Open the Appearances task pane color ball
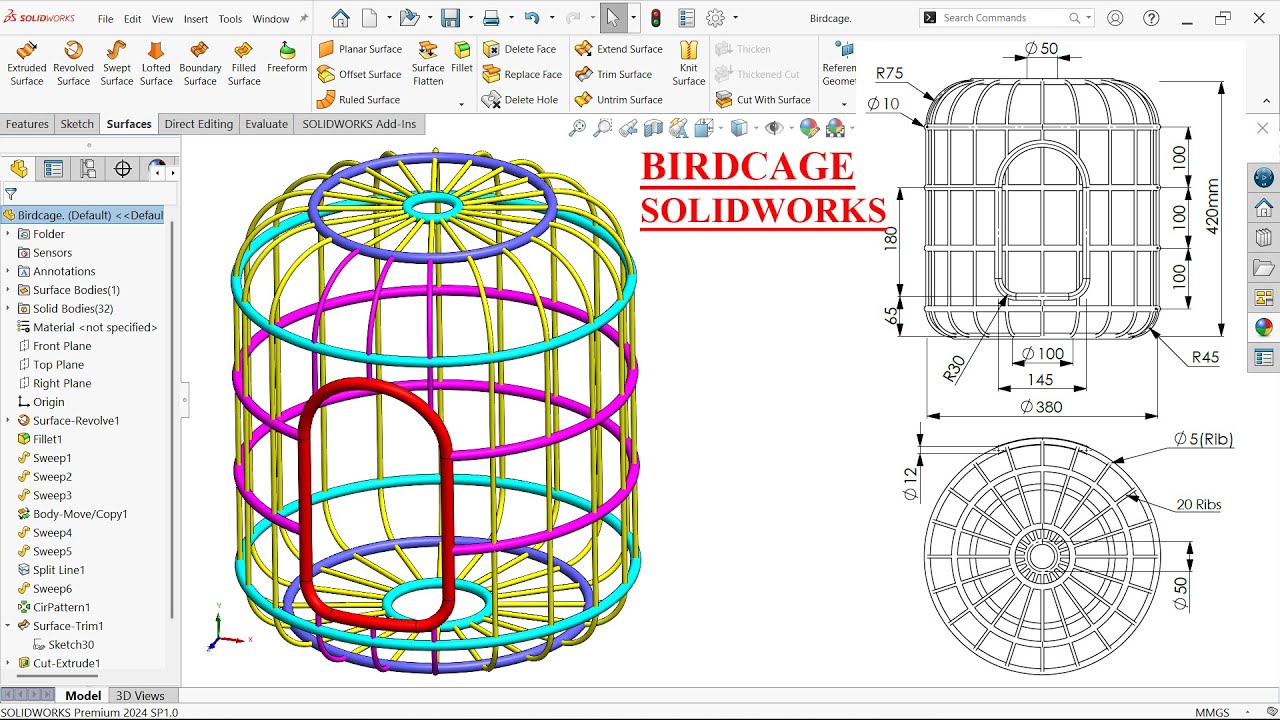Screen dimensions: 1280x720 click(1264, 327)
